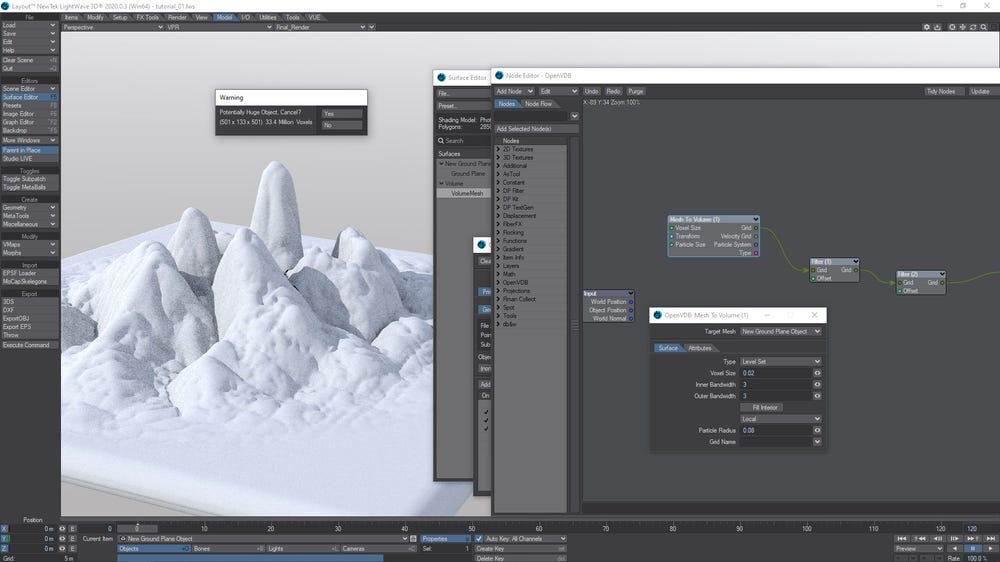
Task: Click the Particle Radius envelope icon
Action: pyautogui.click(x=817, y=431)
